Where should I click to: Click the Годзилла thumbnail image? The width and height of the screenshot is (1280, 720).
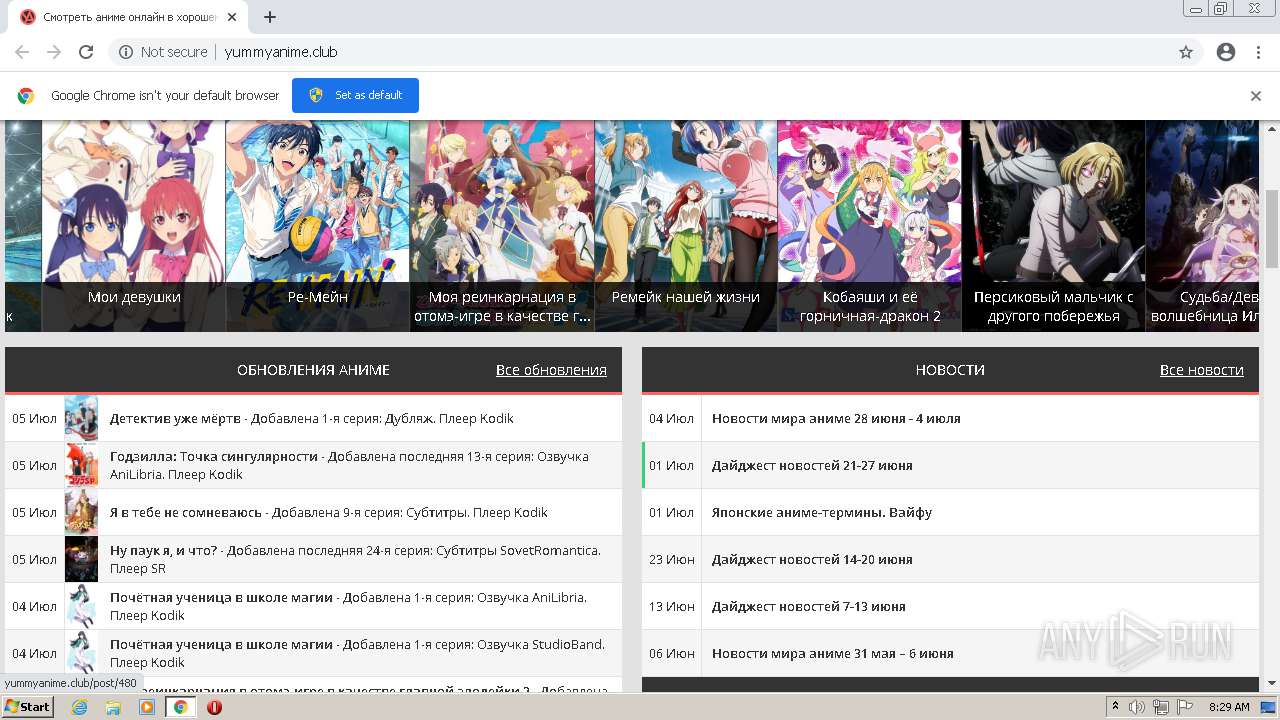81,465
